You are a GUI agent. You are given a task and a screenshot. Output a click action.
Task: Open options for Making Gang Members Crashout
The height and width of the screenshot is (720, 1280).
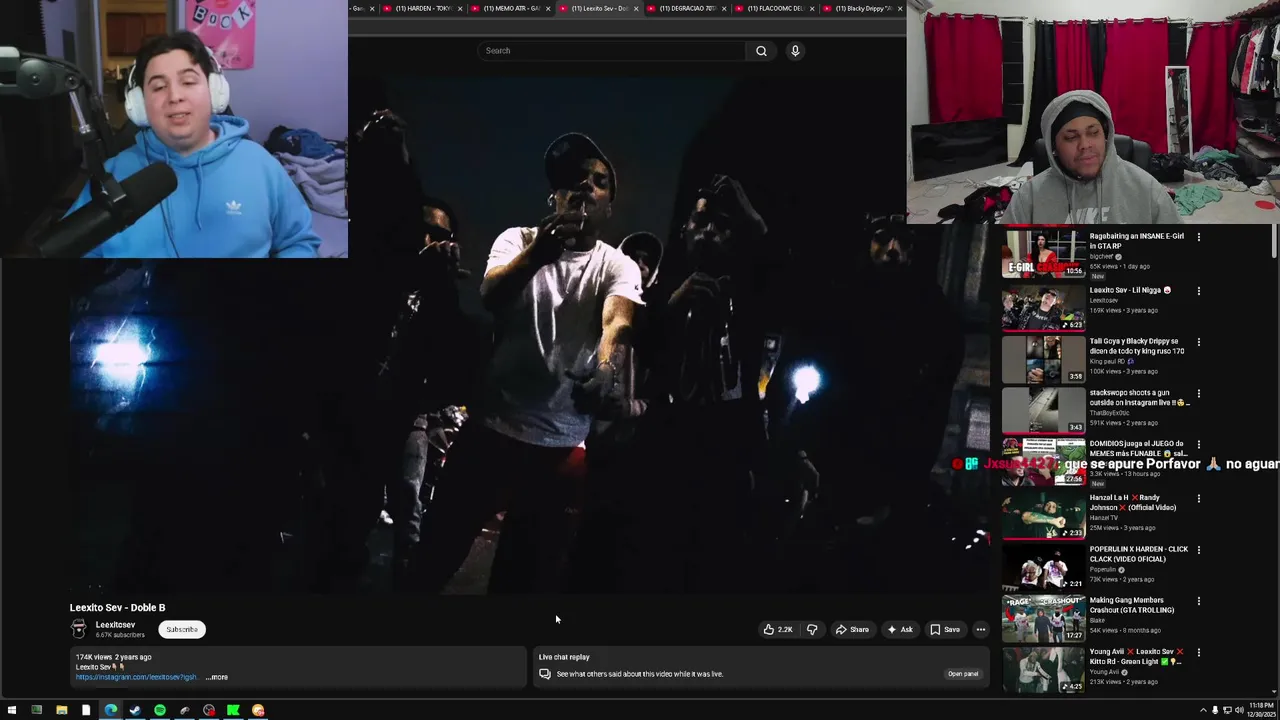[x=1199, y=601]
